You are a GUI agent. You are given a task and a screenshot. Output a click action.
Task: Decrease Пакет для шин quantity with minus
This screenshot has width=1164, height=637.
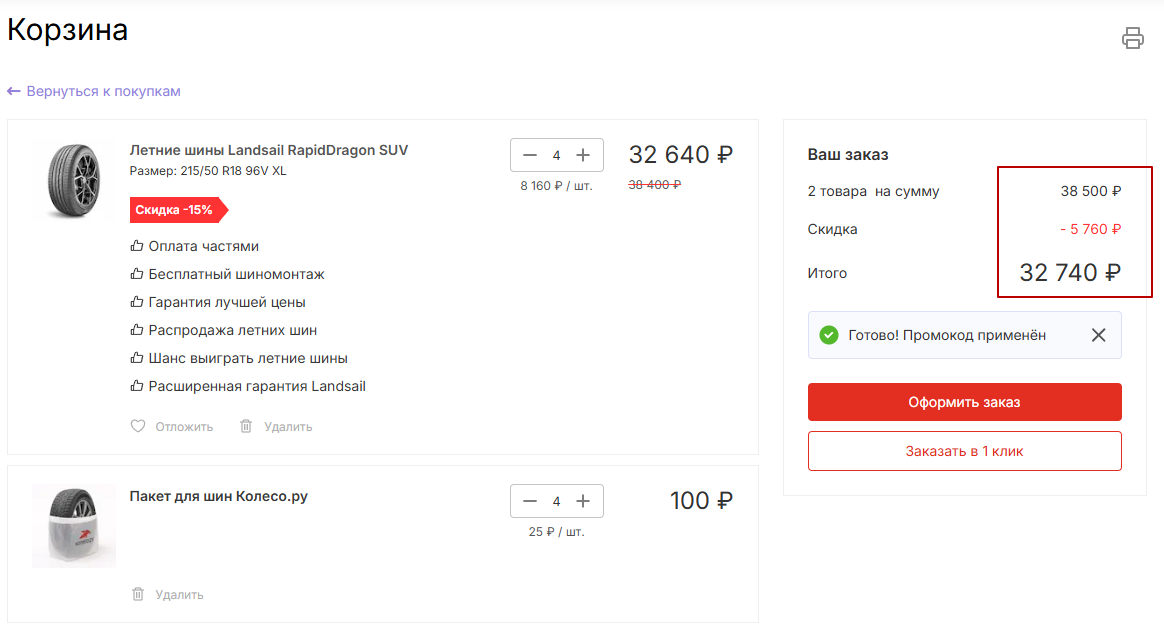(x=530, y=501)
